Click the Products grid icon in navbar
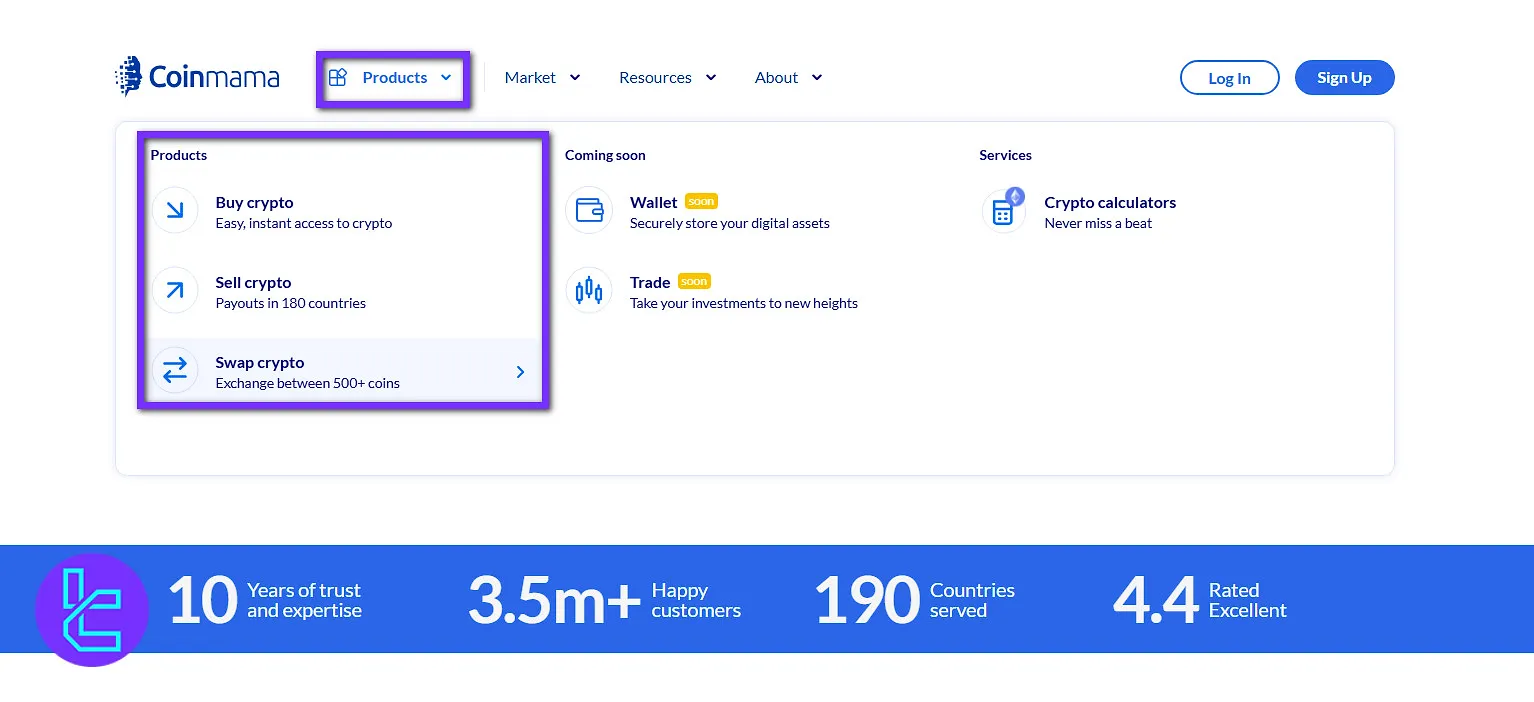Screen dimensions: 1534x702 coord(338,77)
